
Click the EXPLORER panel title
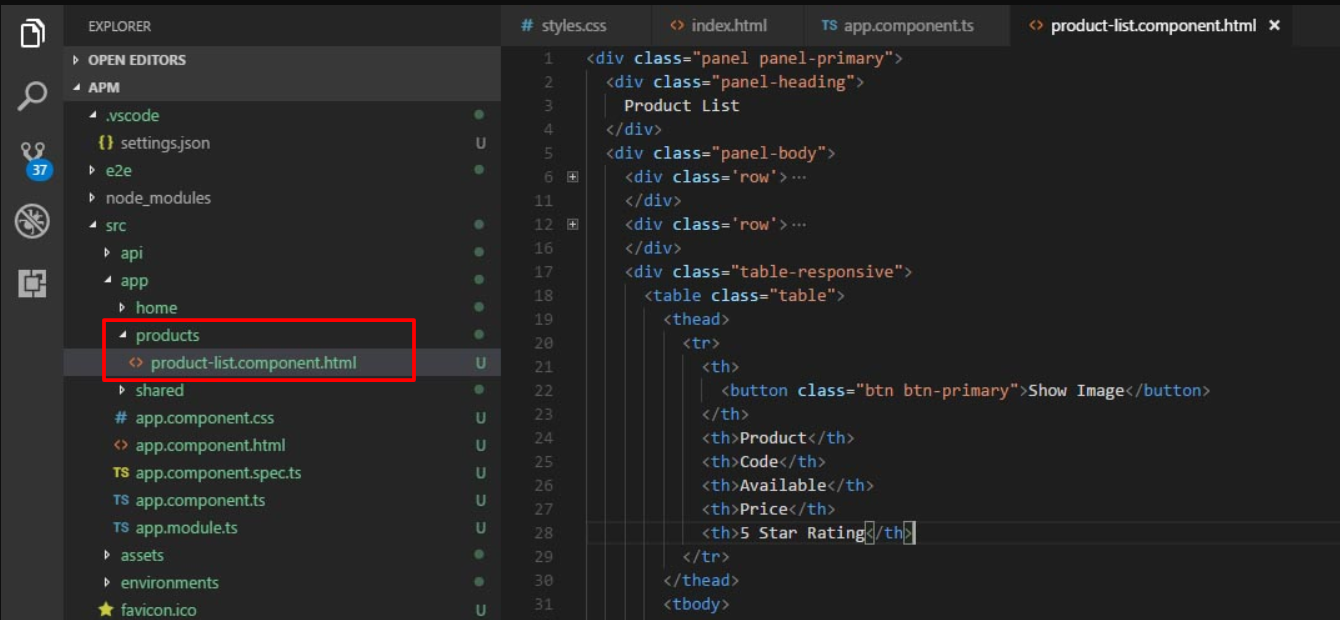119,26
